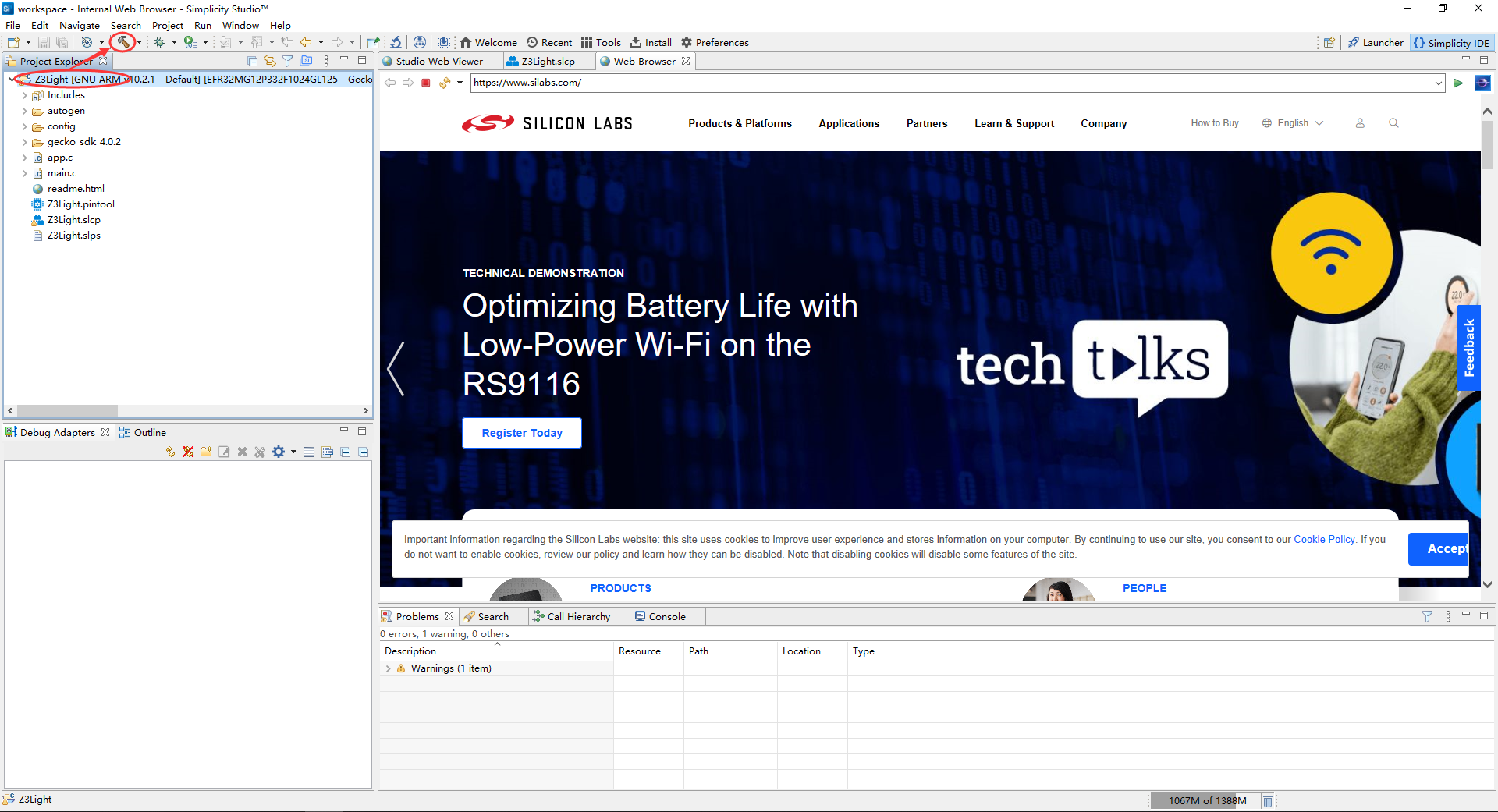Click the expand-all plus icon in Debug Adapters
Screen dimensions: 1498x812
(x=364, y=452)
